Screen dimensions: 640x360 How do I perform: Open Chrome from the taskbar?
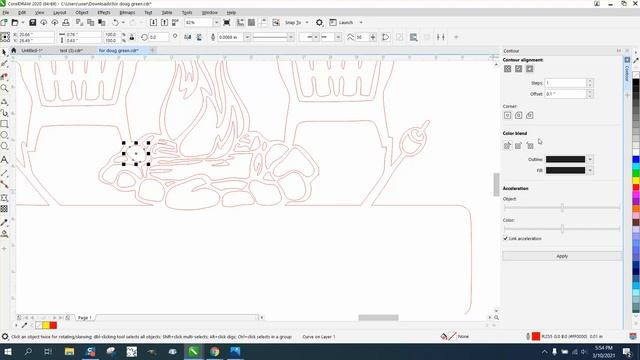click(215, 351)
